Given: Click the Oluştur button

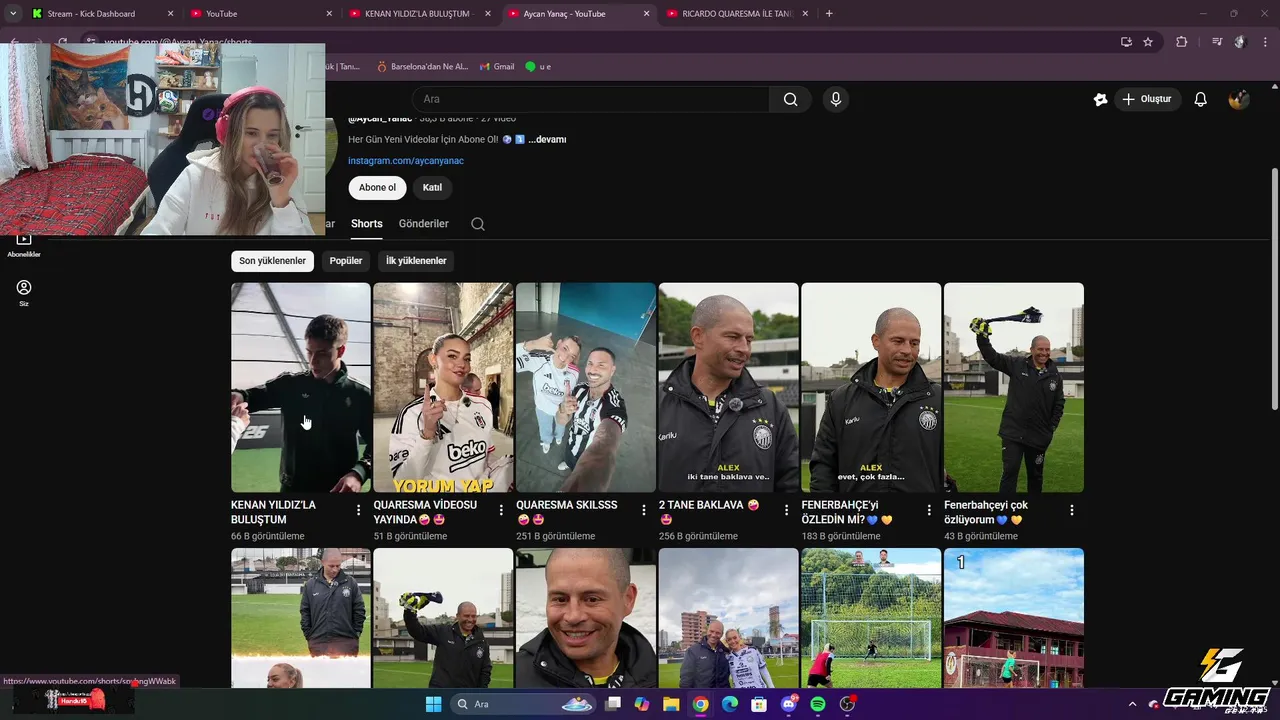Looking at the screenshot, I should pyautogui.click(x=1147, y=99).
